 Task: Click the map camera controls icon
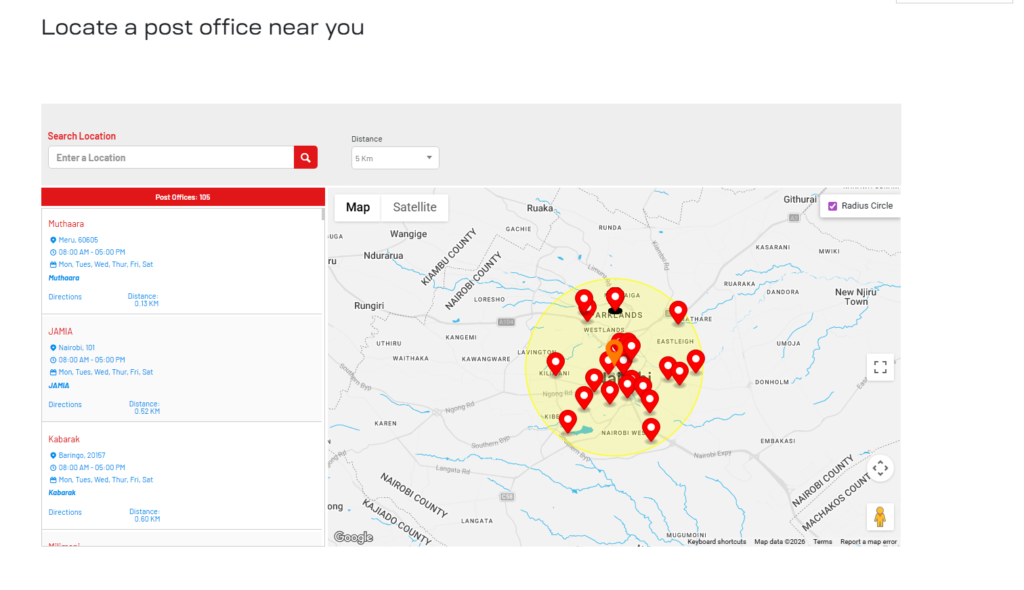tap(880, 467)
